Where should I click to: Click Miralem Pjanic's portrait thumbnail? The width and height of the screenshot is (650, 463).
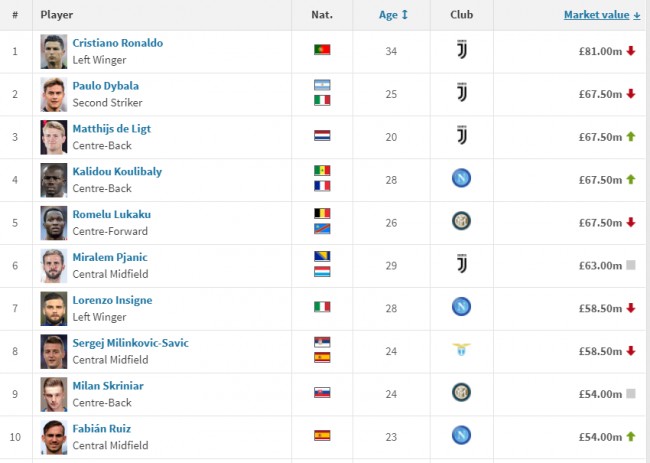pos(54,265)
